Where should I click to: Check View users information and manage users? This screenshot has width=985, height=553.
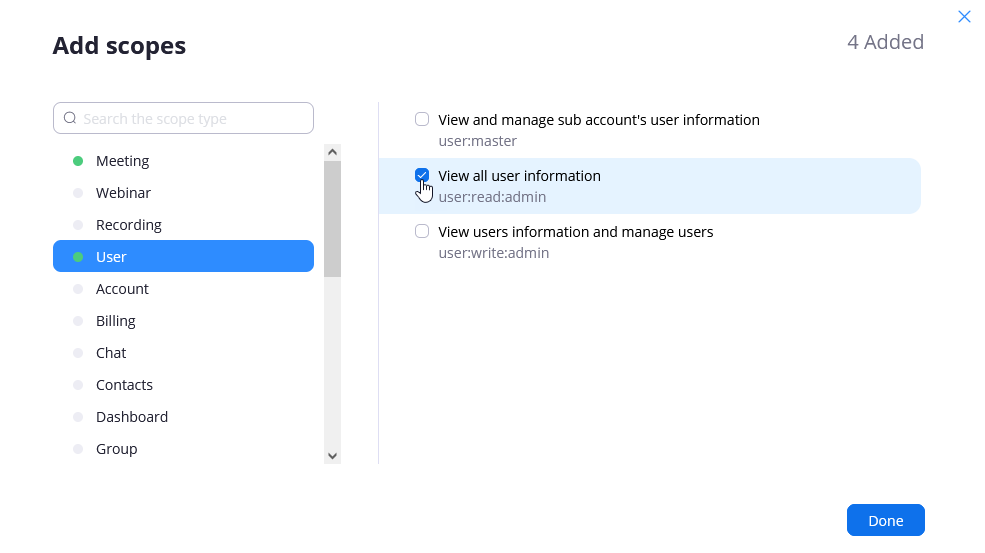[x=422, y=231]
